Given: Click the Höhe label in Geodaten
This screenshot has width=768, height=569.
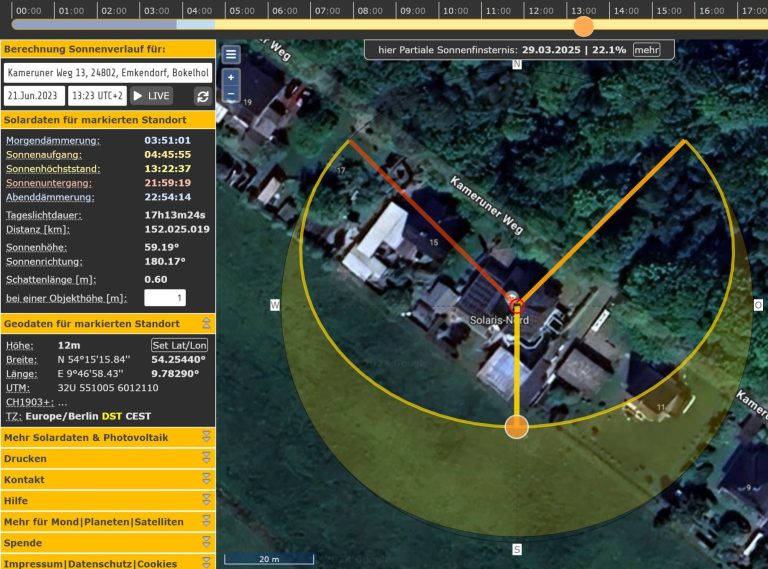Looking at the screenshot, I should tap(20, 345).
